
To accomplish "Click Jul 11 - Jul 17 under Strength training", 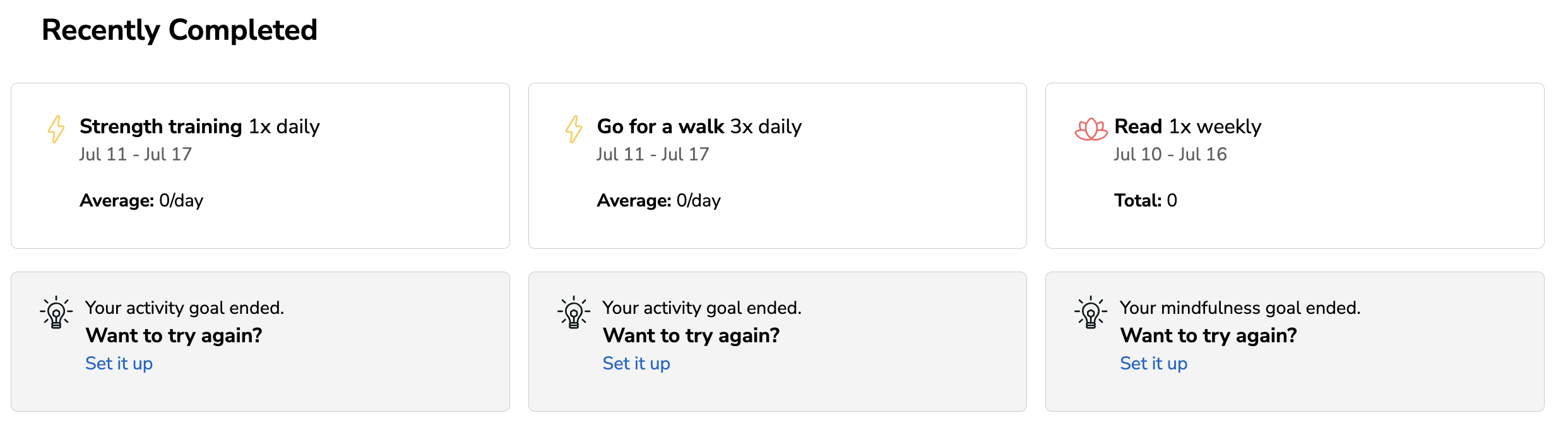I will tap(136, 154).
